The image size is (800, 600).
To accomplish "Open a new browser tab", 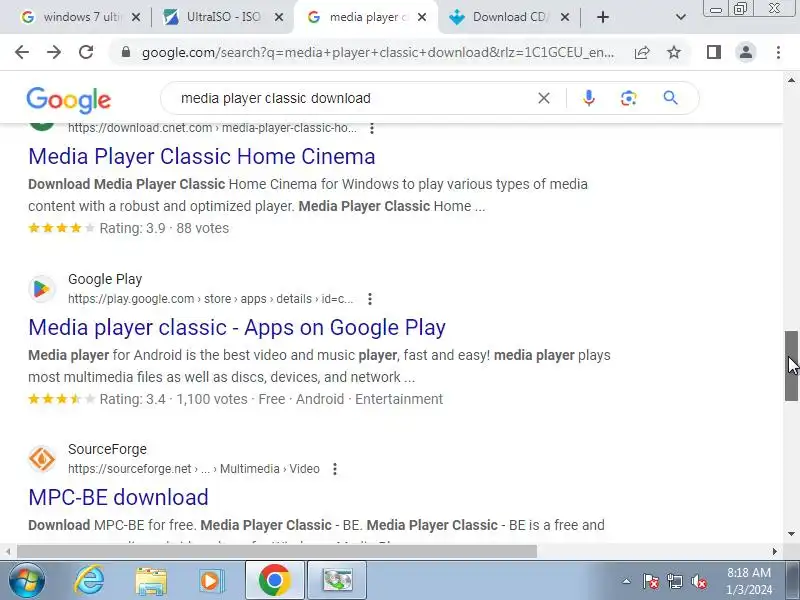I will [x=603, y=17].
